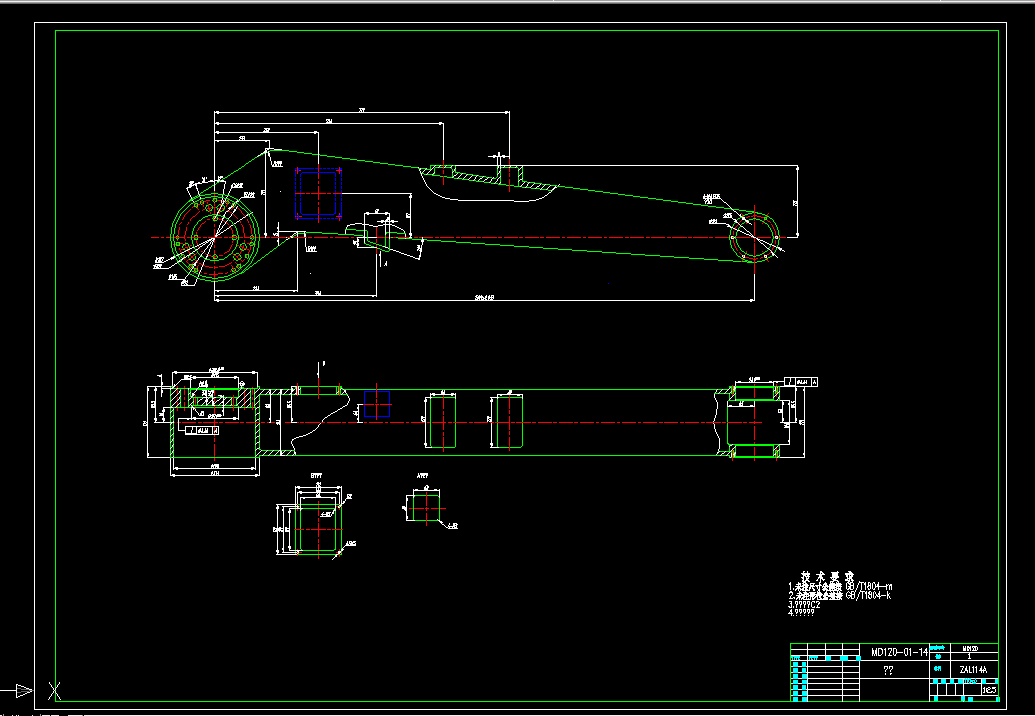Select the quantity value 1 in title block
Image resolution: width=1035 pixels, height=716 pixels.
(970, 657)
